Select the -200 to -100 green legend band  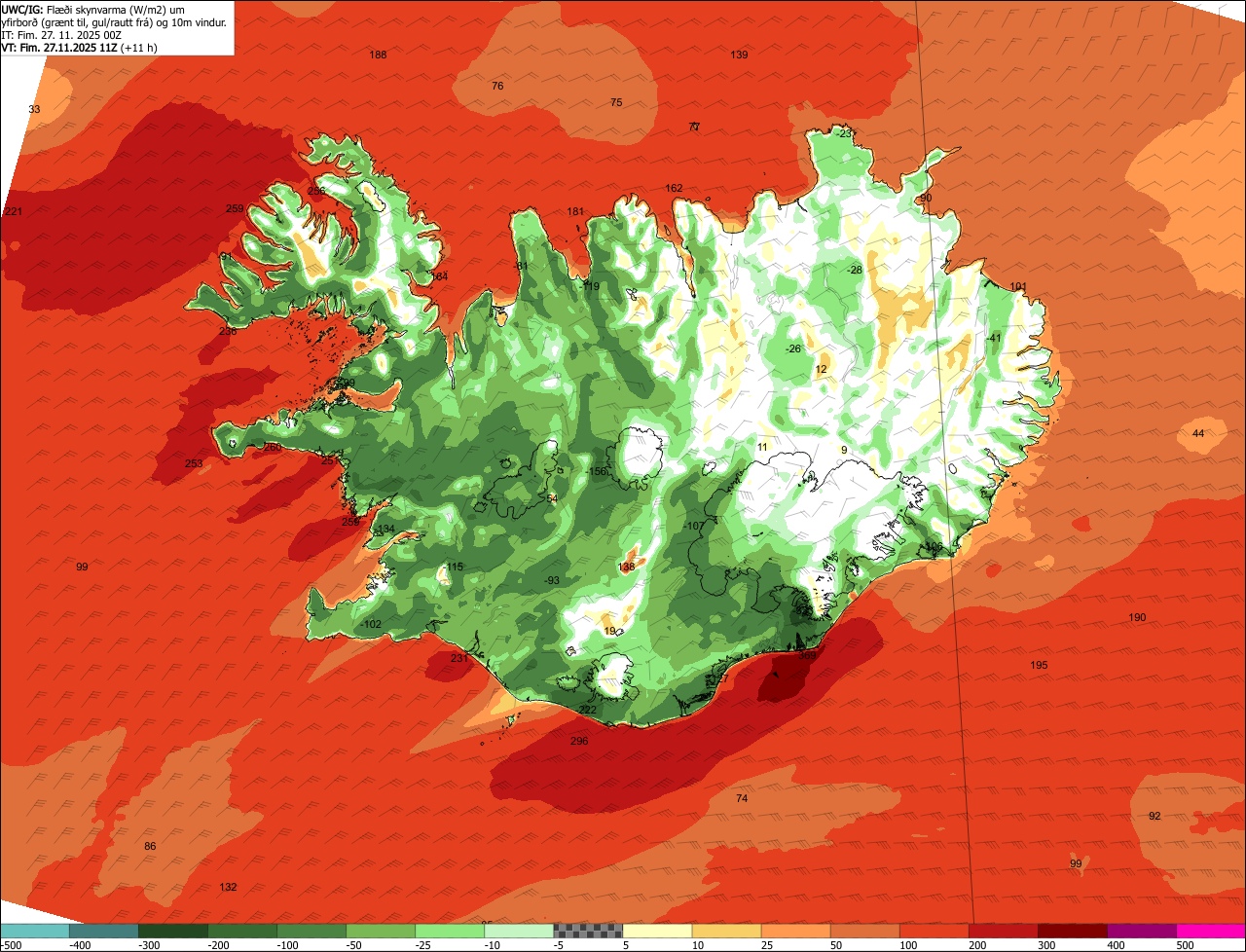[x=242, y=931]
